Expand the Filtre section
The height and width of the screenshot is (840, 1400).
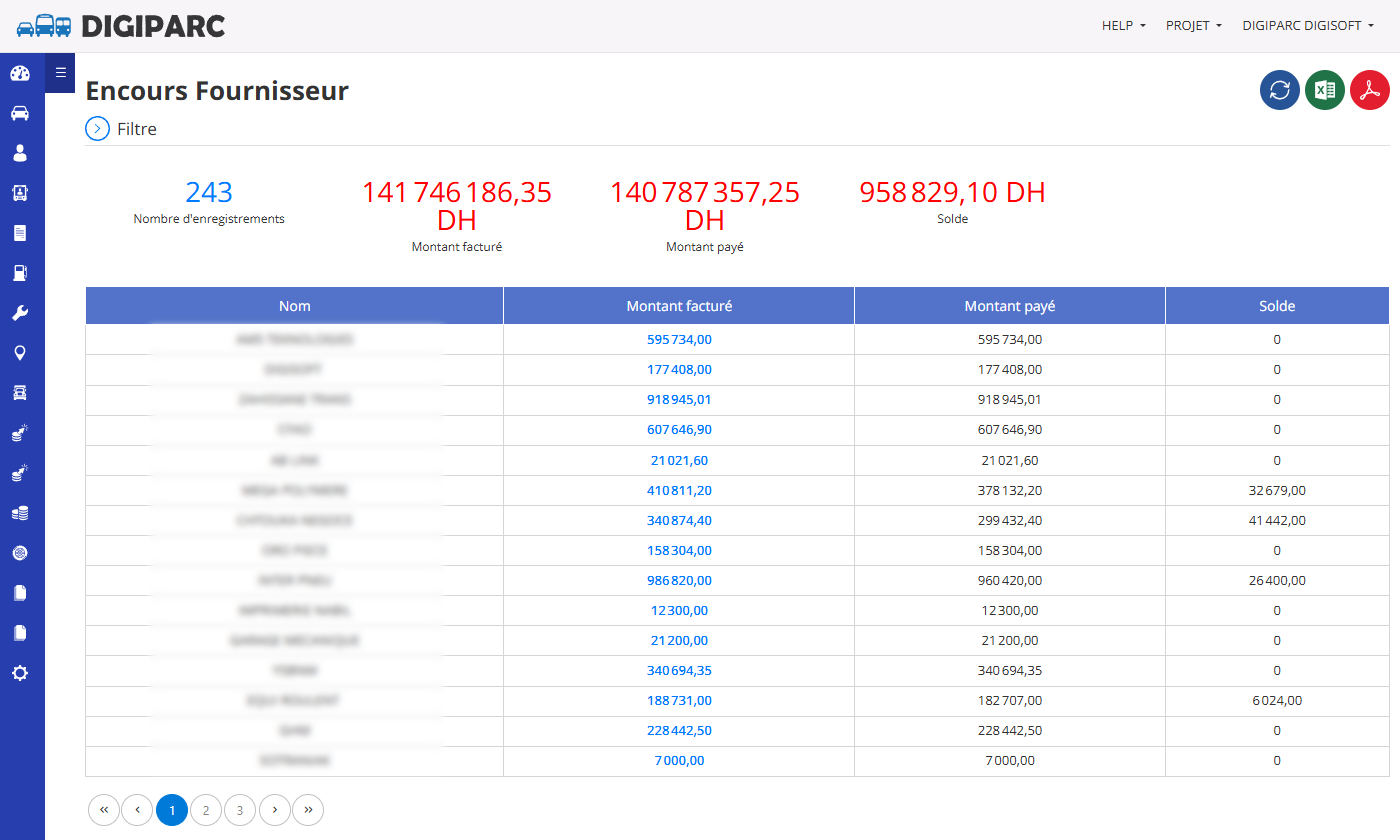point(121,129)
